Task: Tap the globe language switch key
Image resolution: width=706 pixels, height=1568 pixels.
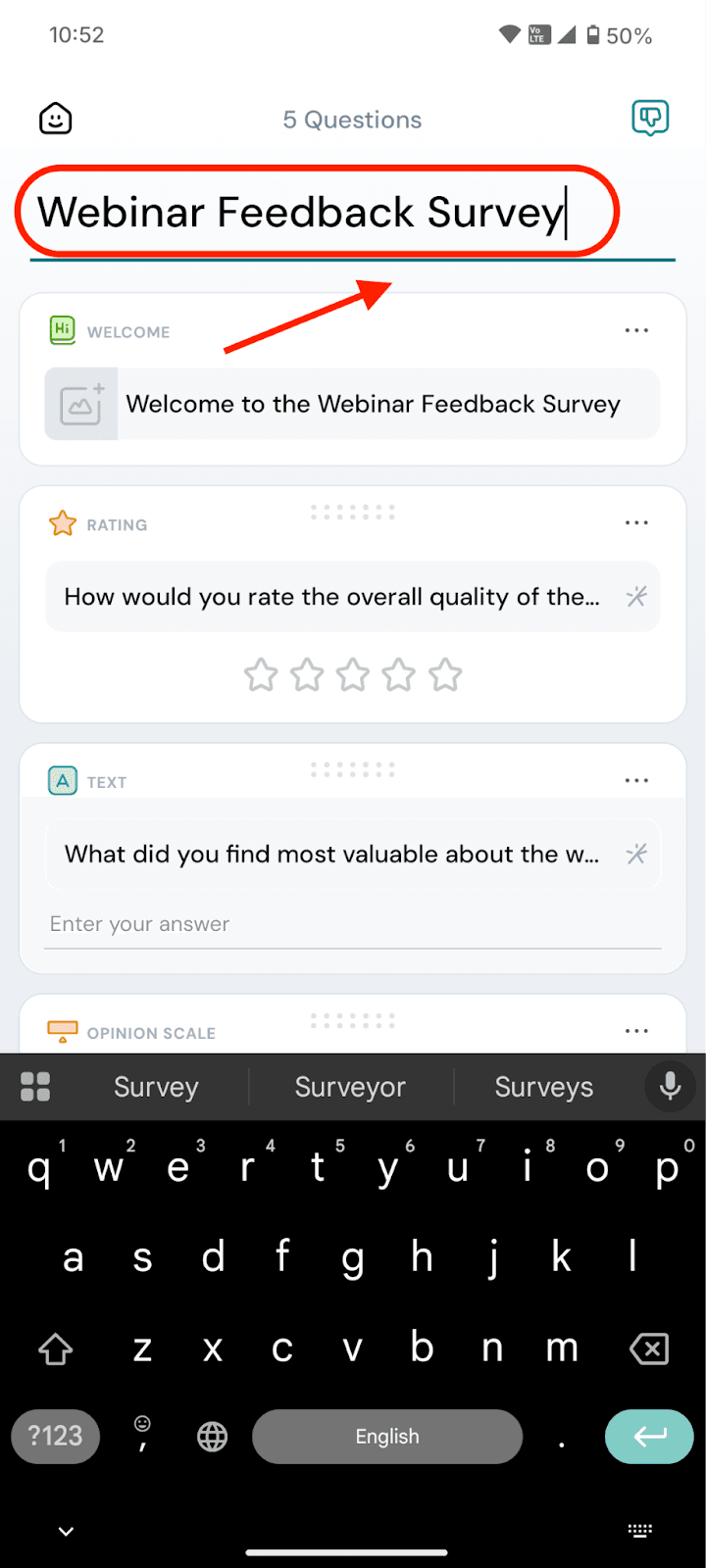Action: pyautogui.click(x=212, y=1437)
